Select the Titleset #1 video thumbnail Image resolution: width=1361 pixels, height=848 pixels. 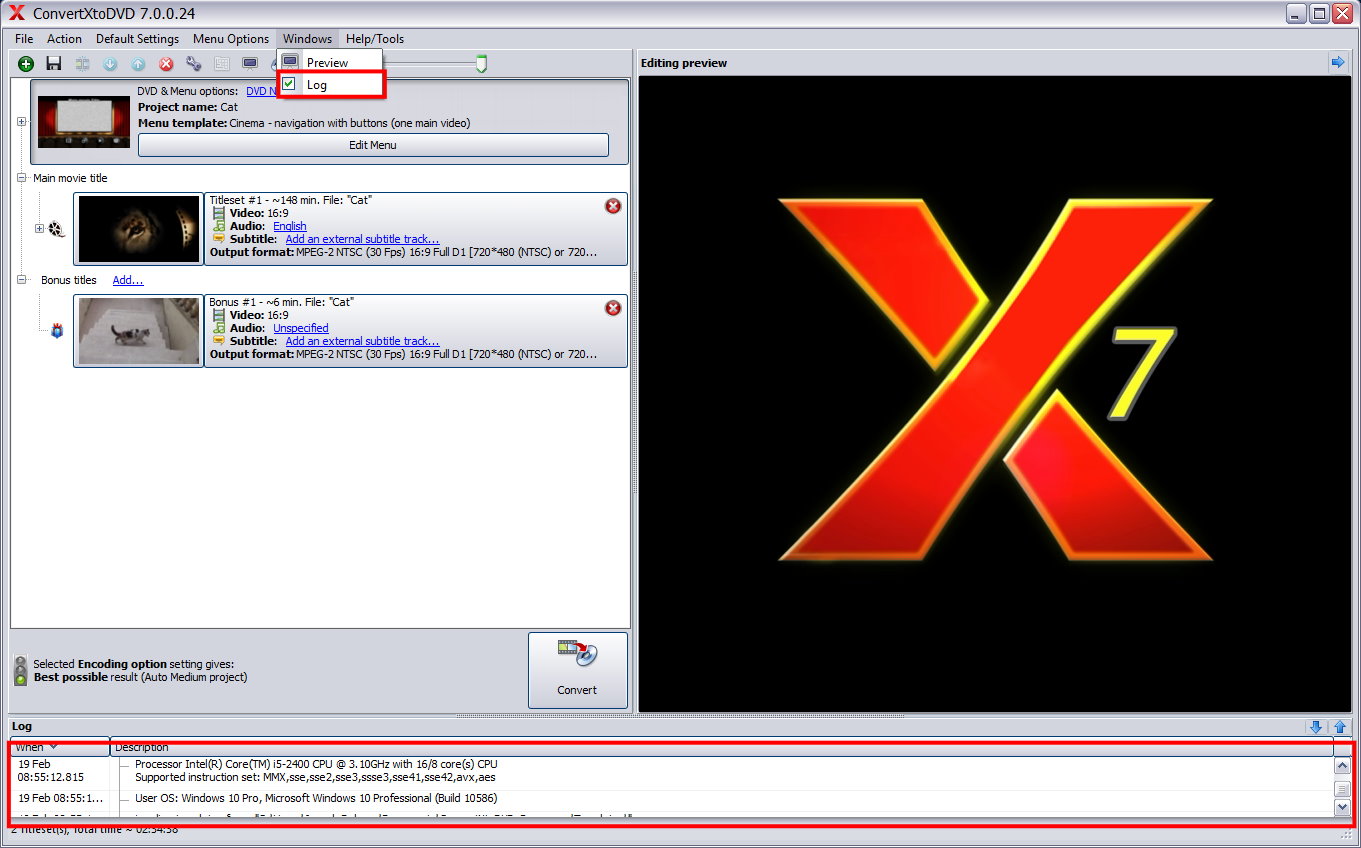coord(139,229)
